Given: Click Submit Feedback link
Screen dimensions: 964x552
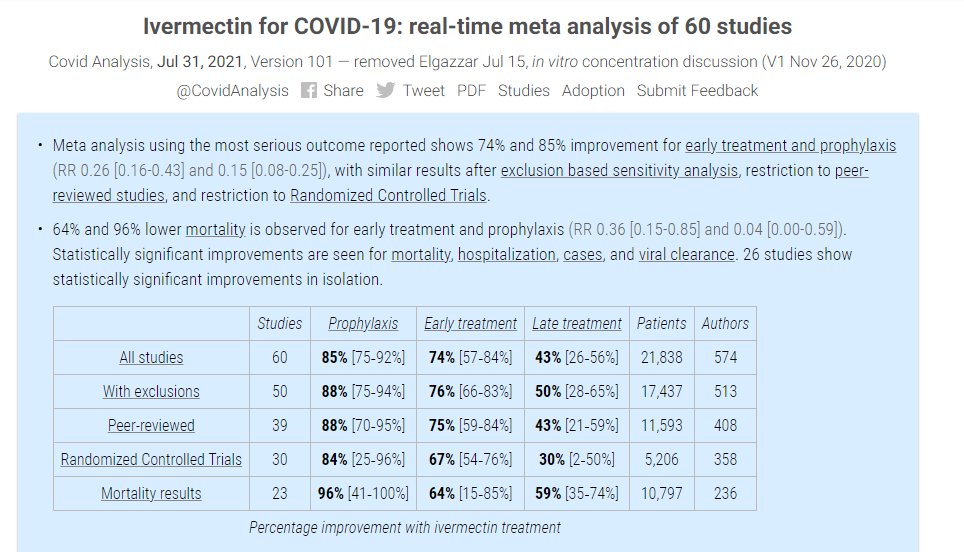Looking at the screenshot, I should [x=697, y=90].
